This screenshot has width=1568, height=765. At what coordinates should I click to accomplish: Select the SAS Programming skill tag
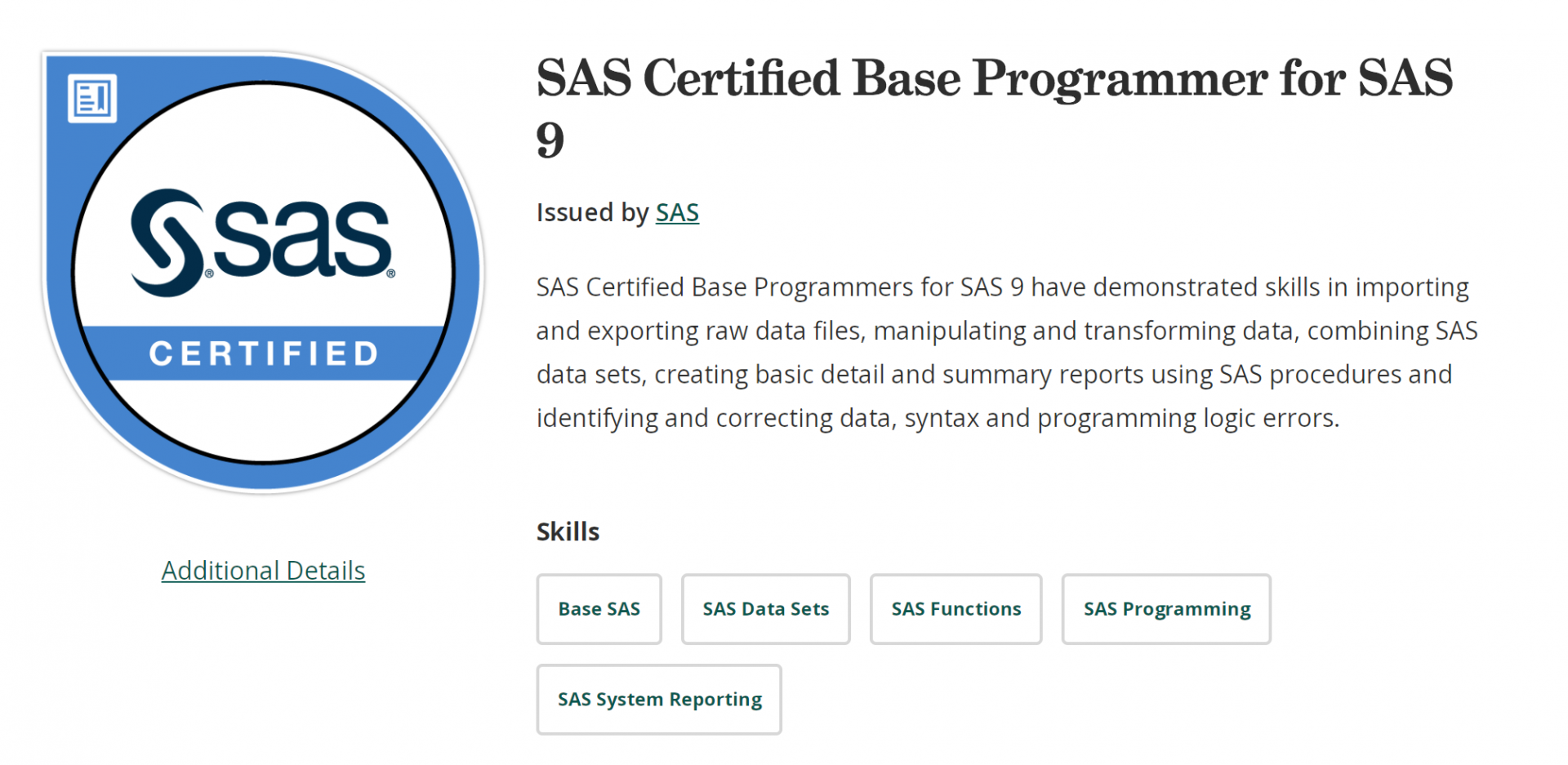[1166, 609]
